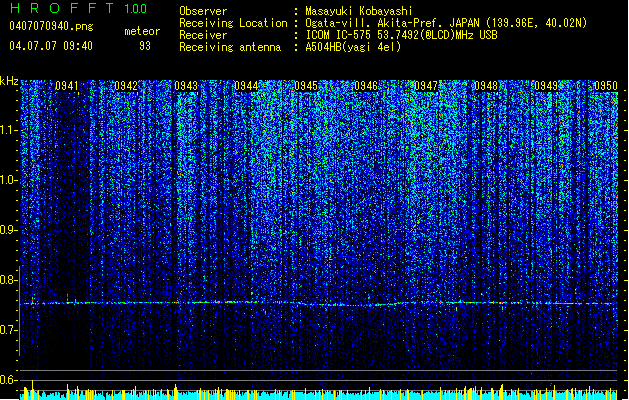Click the 0944 time marker
This screenshot has width=629, height=400.
tap(246, 86)
